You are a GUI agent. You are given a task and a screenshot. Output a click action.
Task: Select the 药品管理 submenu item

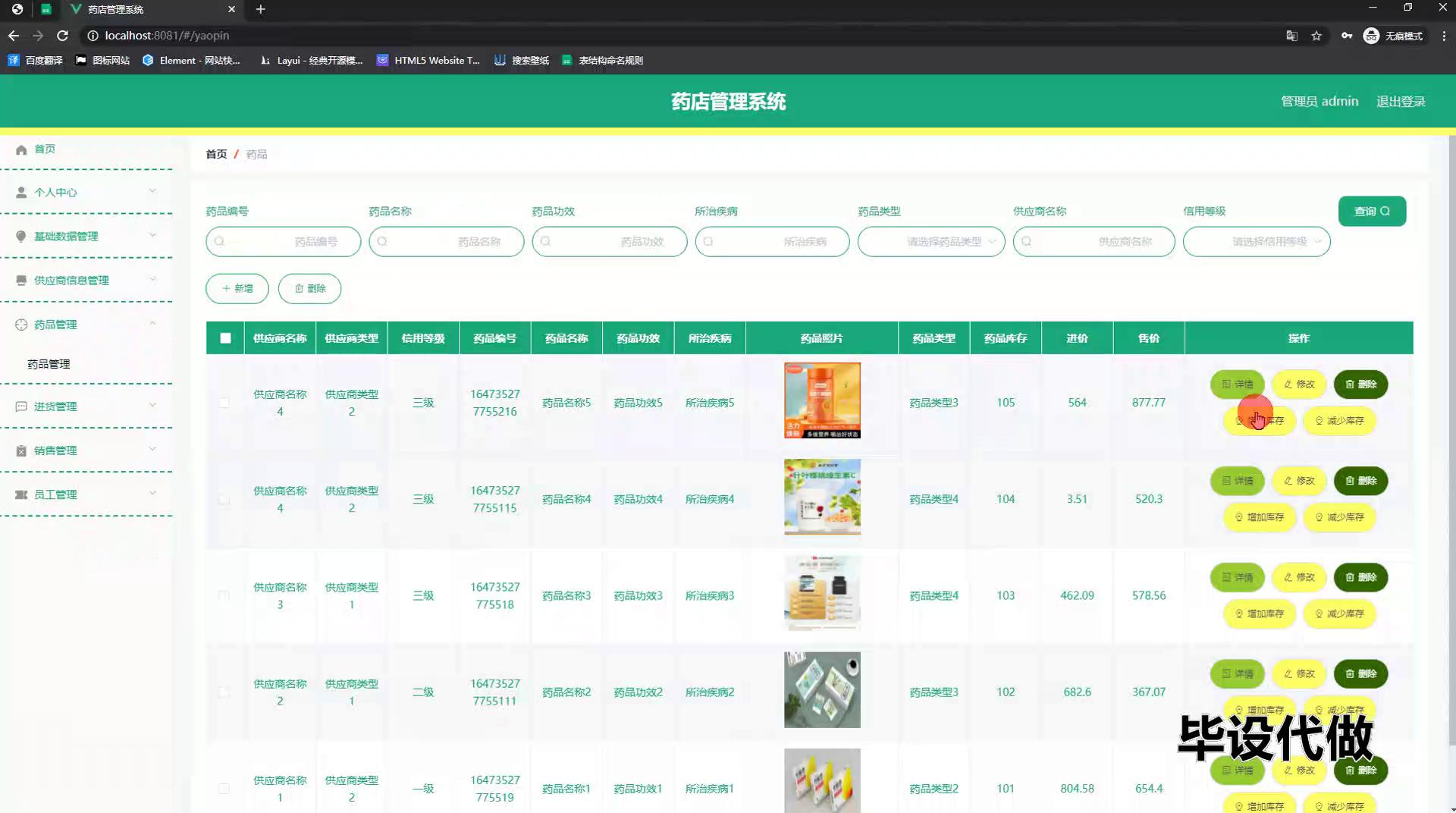[49, 365]
